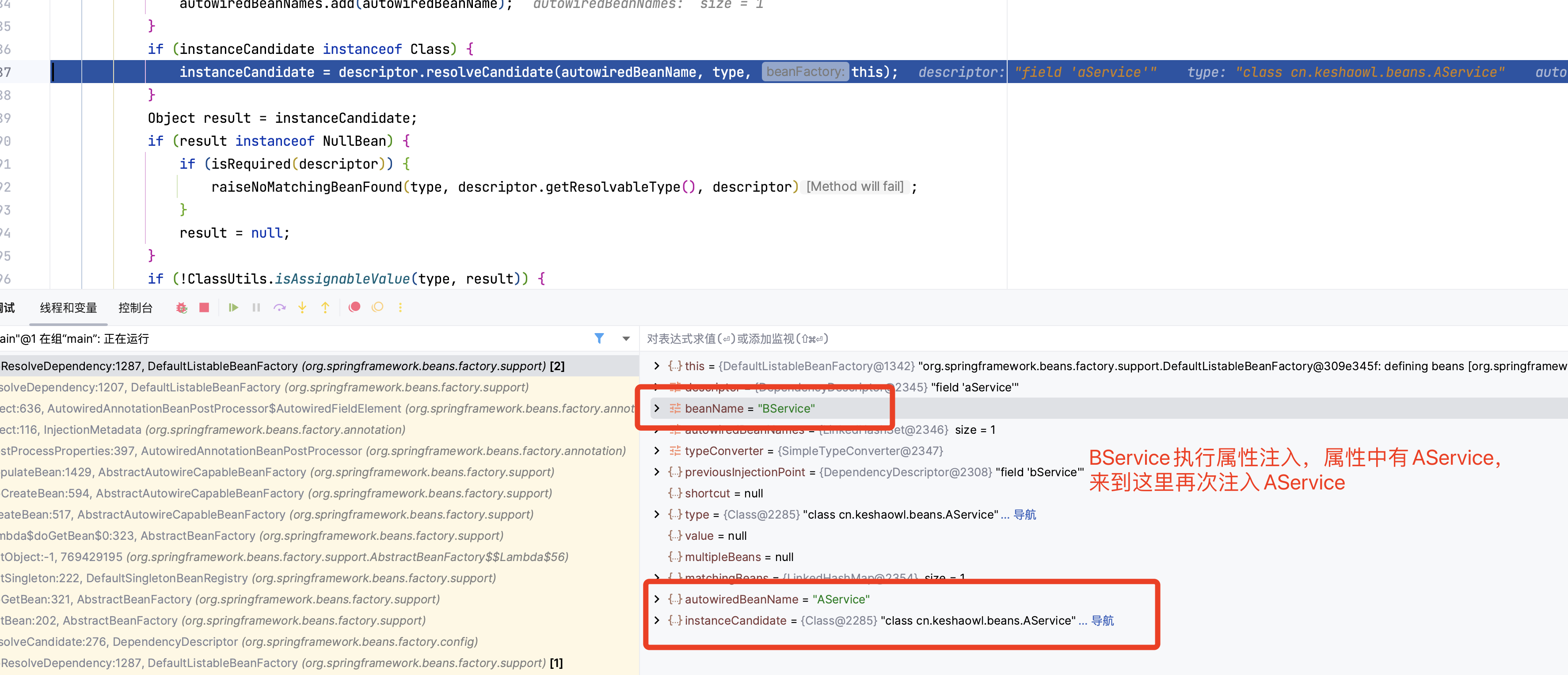Click the red Stop debugging square
1568x675 pixels.
(205, 308)
